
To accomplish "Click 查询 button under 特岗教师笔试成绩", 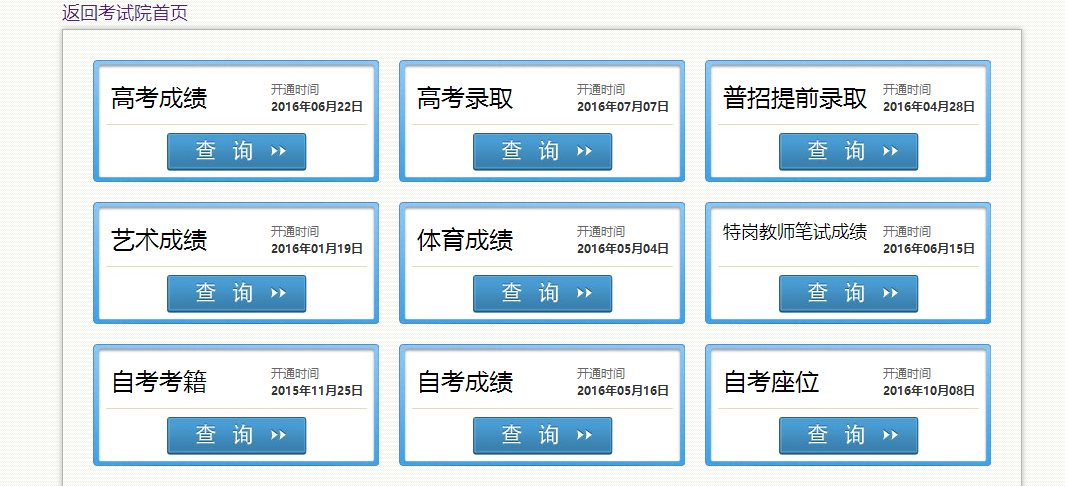I will tap(848, 294).
